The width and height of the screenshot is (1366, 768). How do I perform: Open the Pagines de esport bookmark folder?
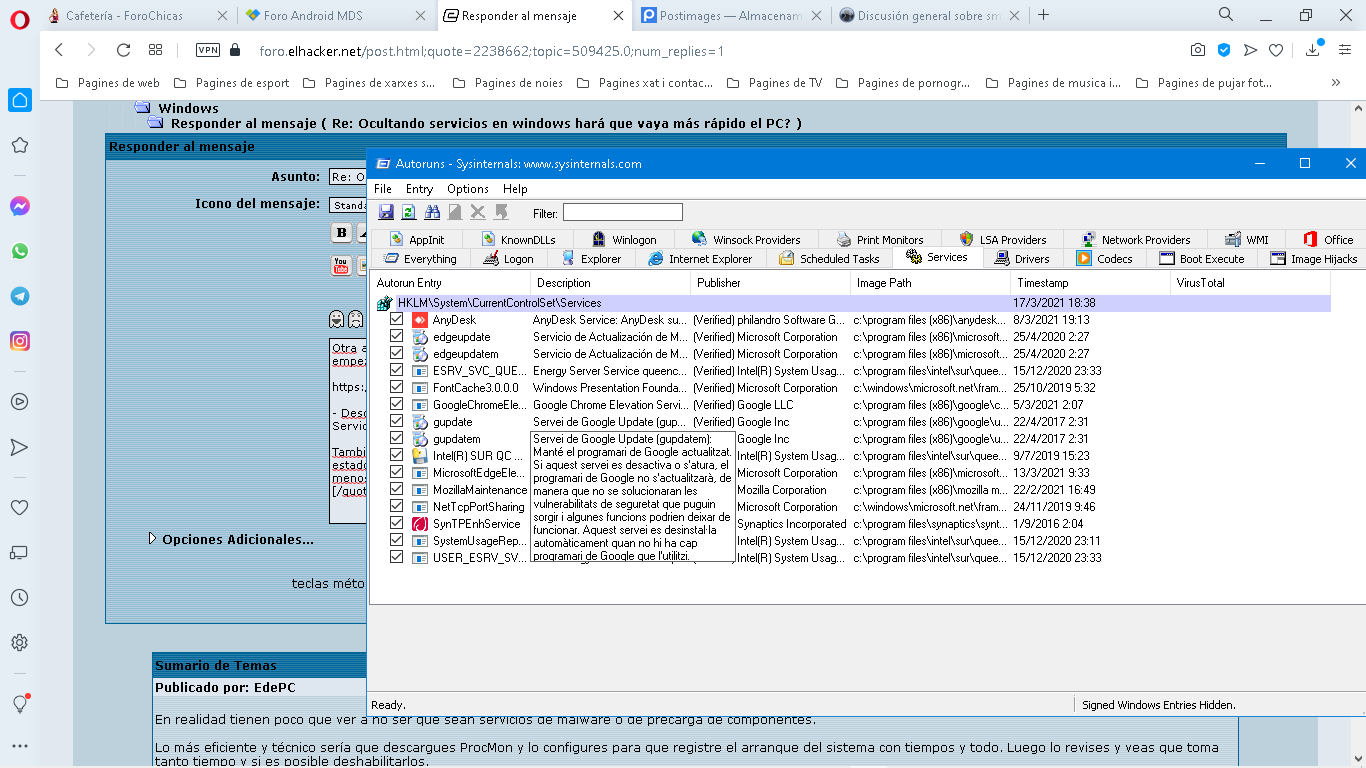tap(231, 83)
